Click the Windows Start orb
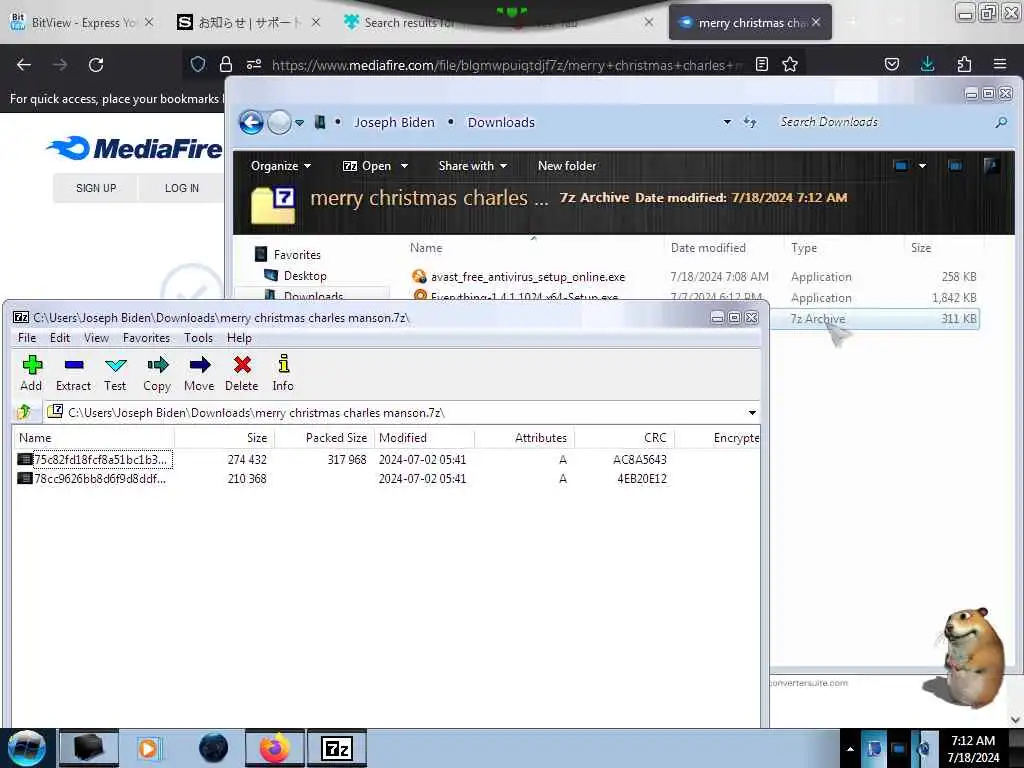 (x=27, y=748)
